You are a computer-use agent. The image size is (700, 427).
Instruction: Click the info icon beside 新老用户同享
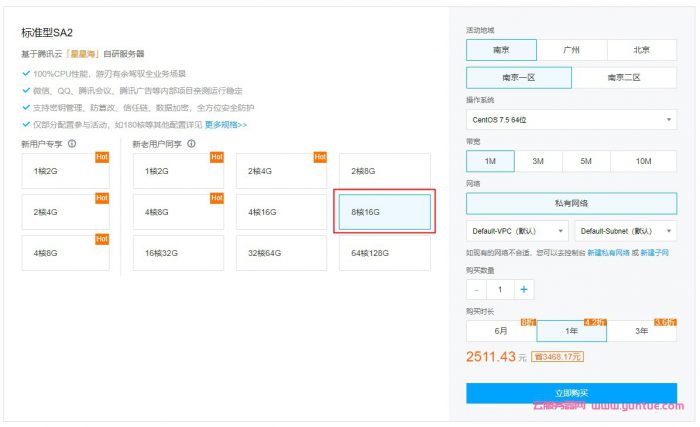point(191,144)
